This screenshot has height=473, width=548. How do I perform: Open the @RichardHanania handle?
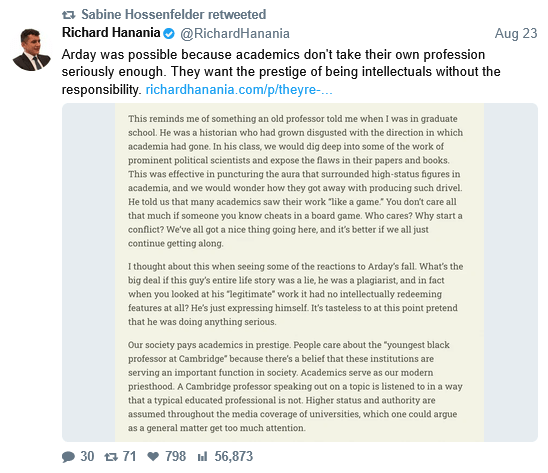point(235,34)
